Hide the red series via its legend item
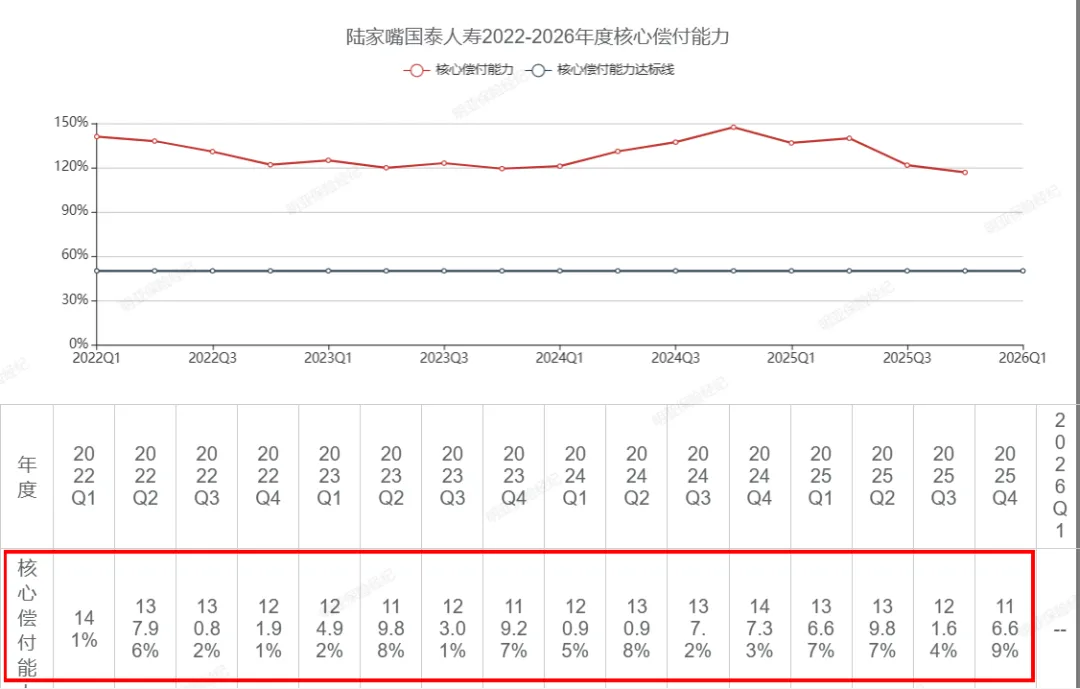This screenshot has width=1080, height=689. click(x=452, y=70)
